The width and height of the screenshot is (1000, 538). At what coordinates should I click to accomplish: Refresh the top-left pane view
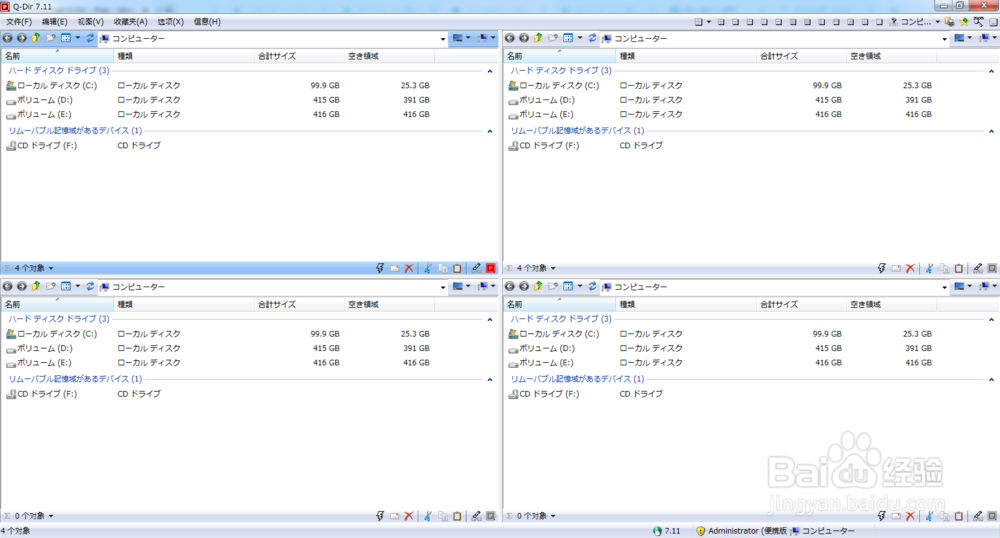(90, 38)
